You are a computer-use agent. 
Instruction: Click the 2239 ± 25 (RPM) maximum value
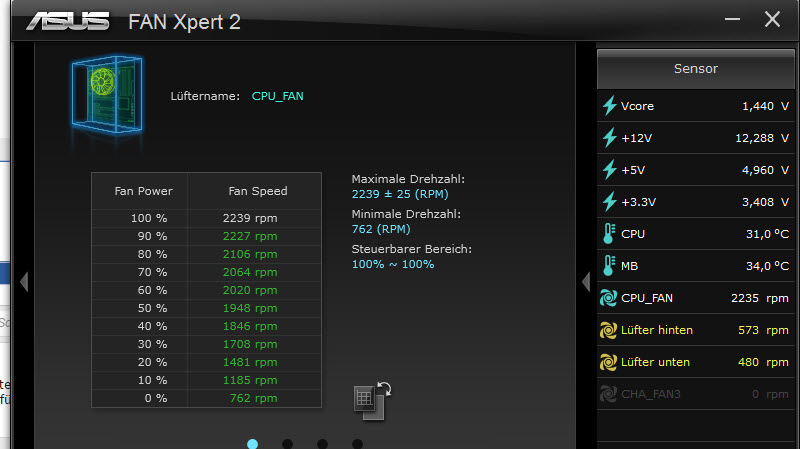click(400, 194)
